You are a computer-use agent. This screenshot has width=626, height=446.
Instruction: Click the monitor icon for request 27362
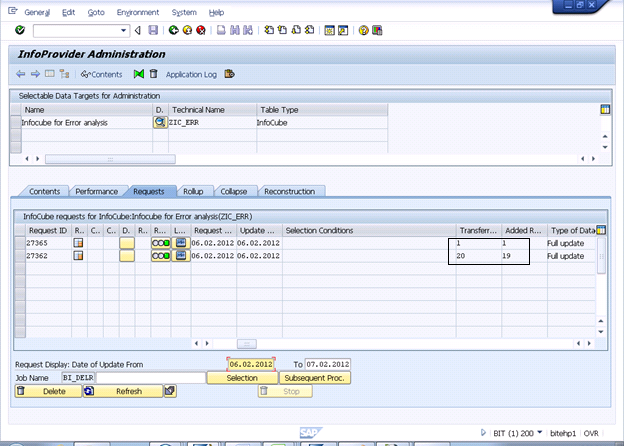[181, 256]
